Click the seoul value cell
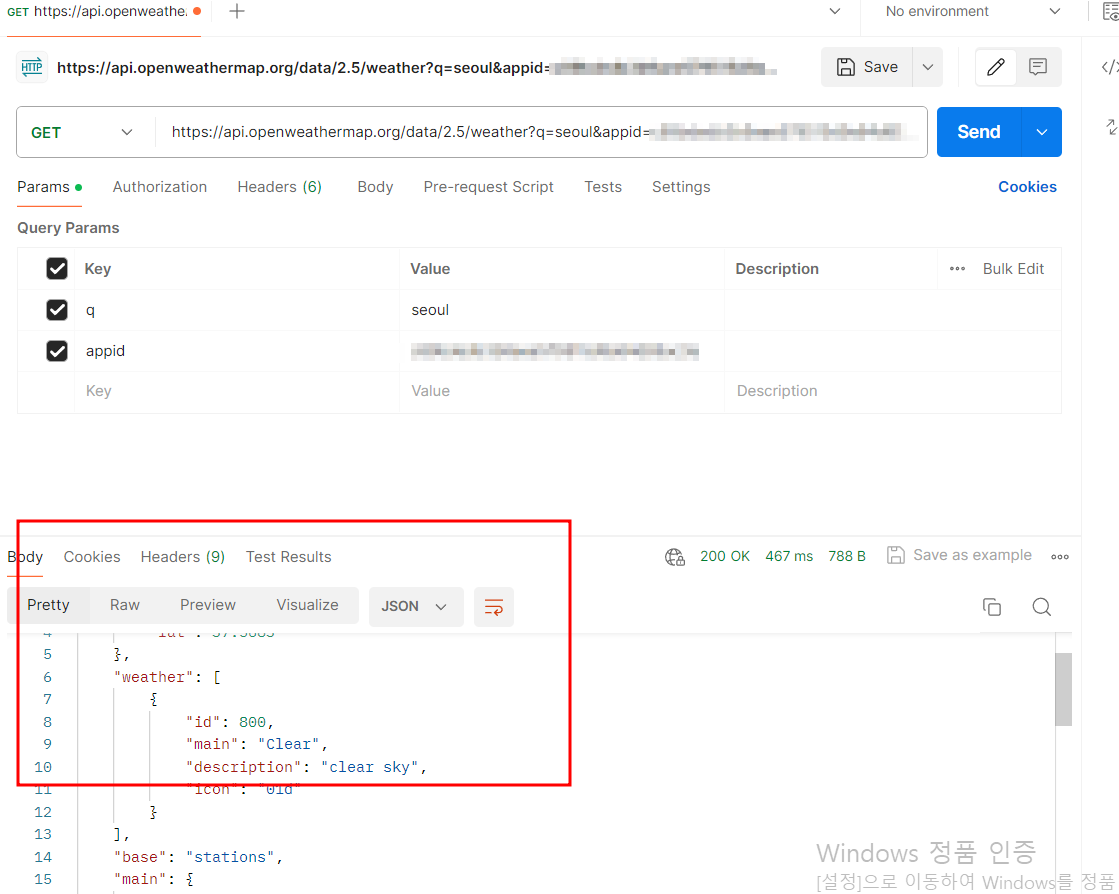The width and height of the screenshot is (1119, 894). (x=561, y=310)
